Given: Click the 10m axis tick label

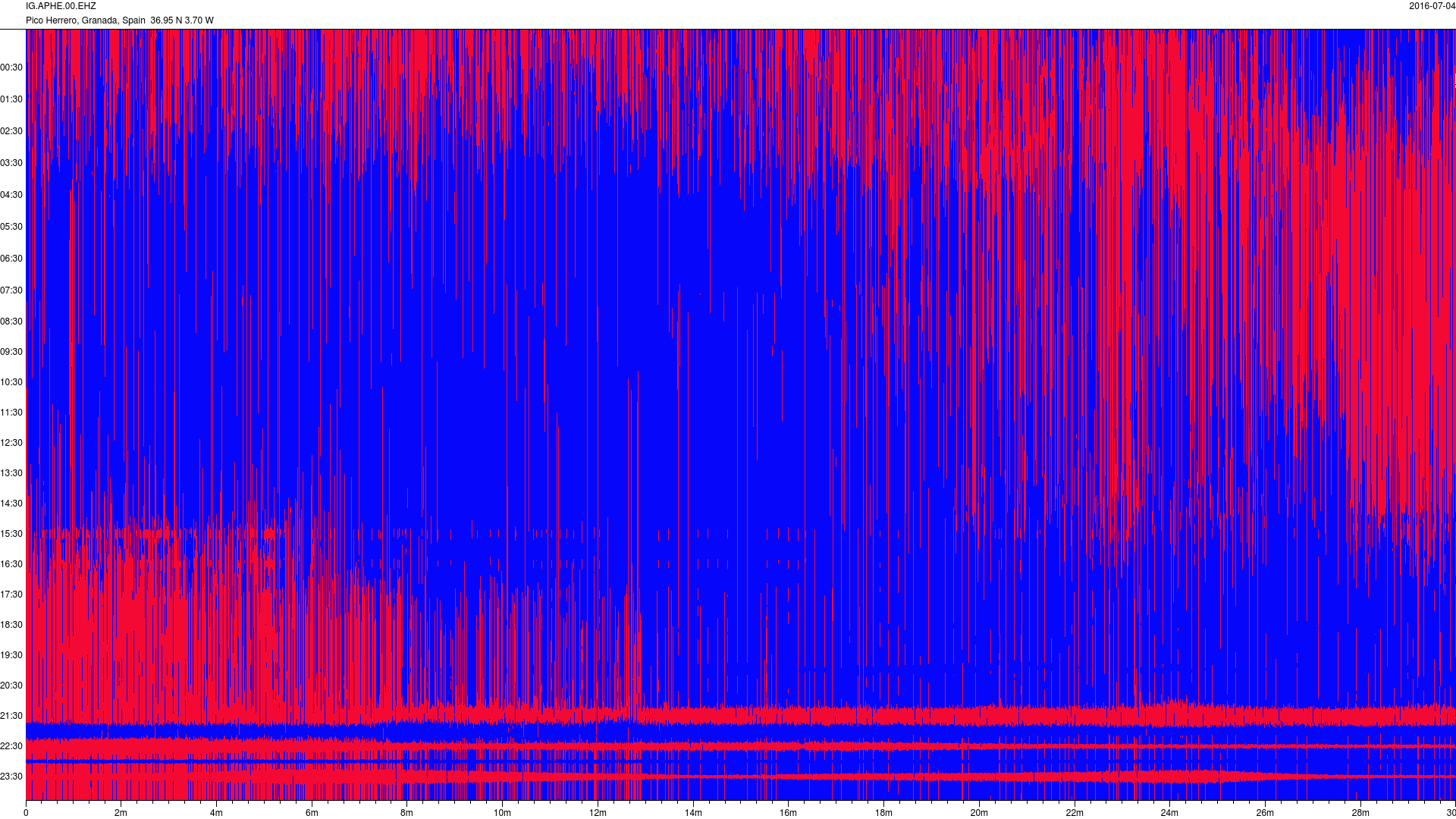Looking at the screenshot, I should click(502, 813).
